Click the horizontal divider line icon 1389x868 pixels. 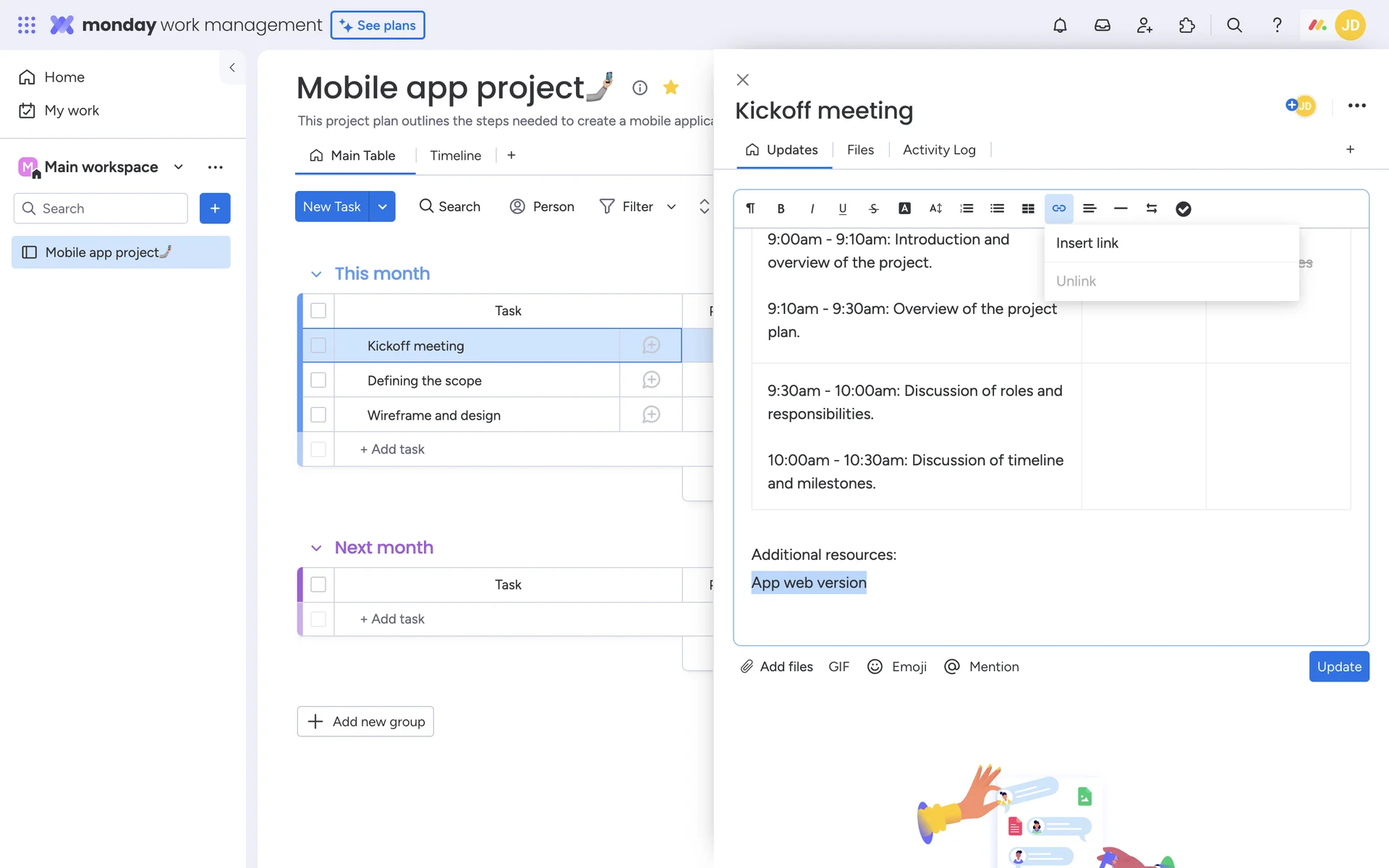tap(1121, 208)
